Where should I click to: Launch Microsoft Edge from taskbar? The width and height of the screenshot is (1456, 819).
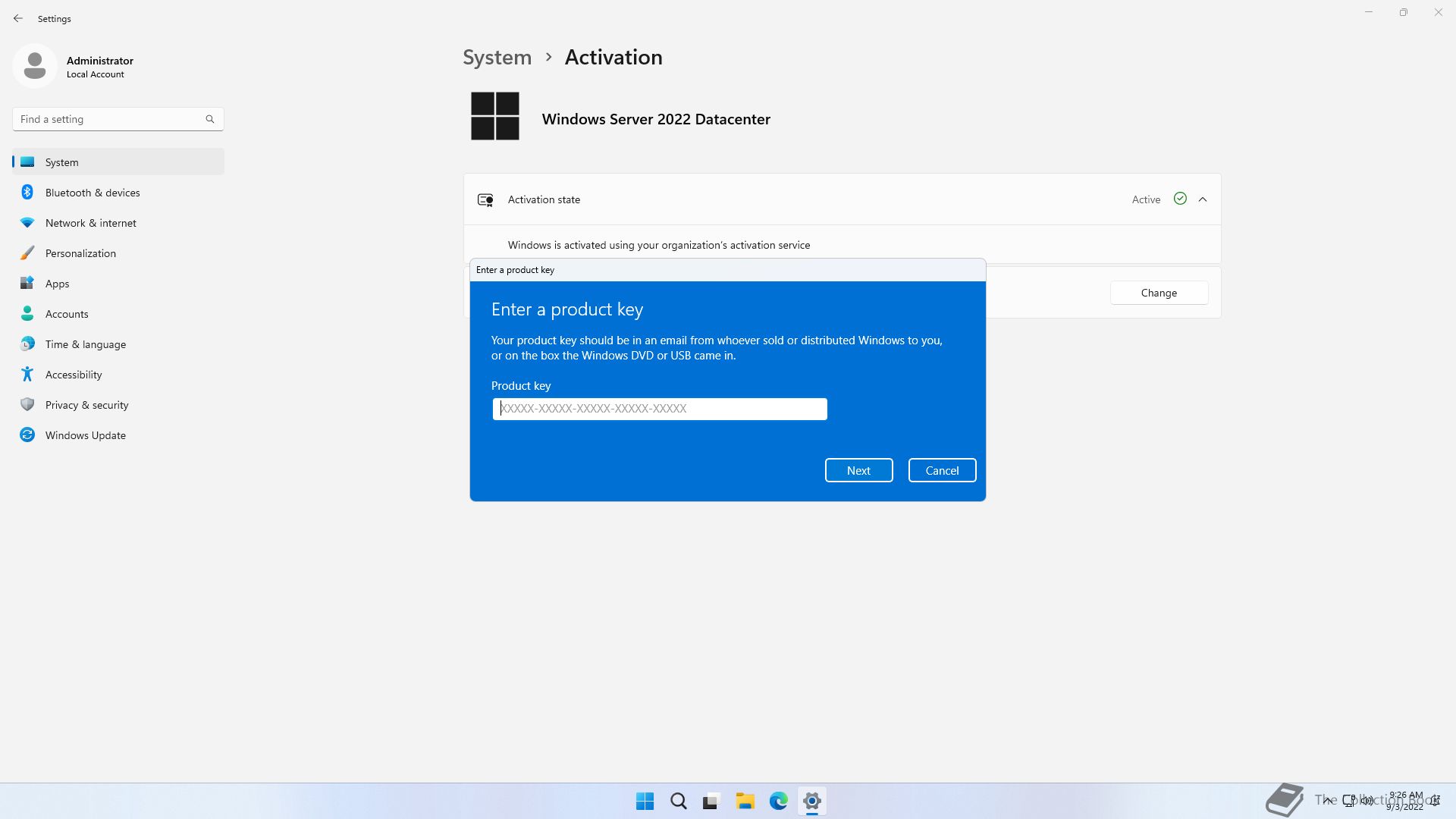coord(778,801)
